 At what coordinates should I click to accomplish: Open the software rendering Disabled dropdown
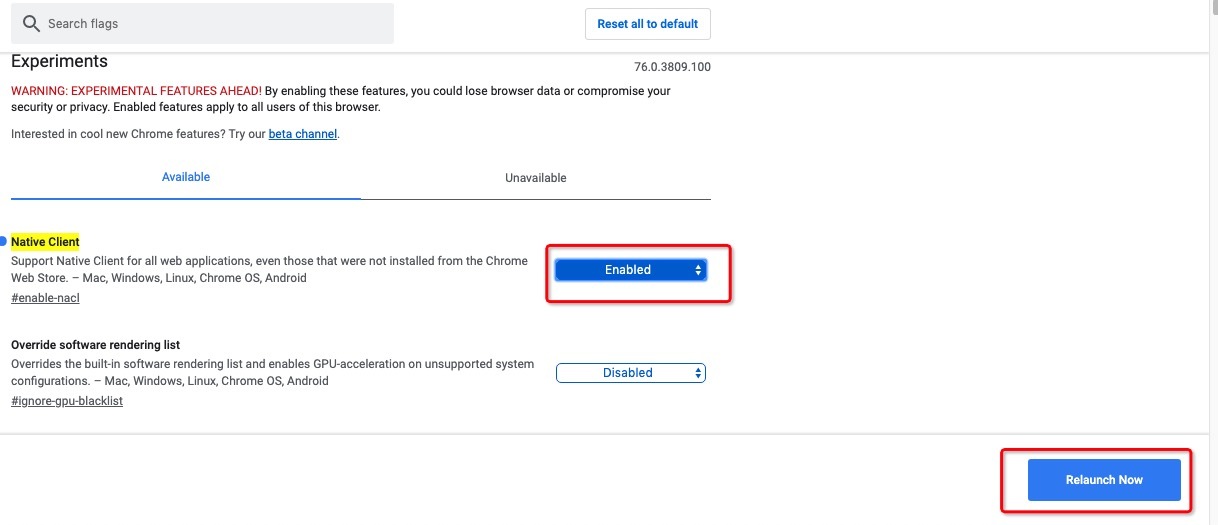click(631, 373)
